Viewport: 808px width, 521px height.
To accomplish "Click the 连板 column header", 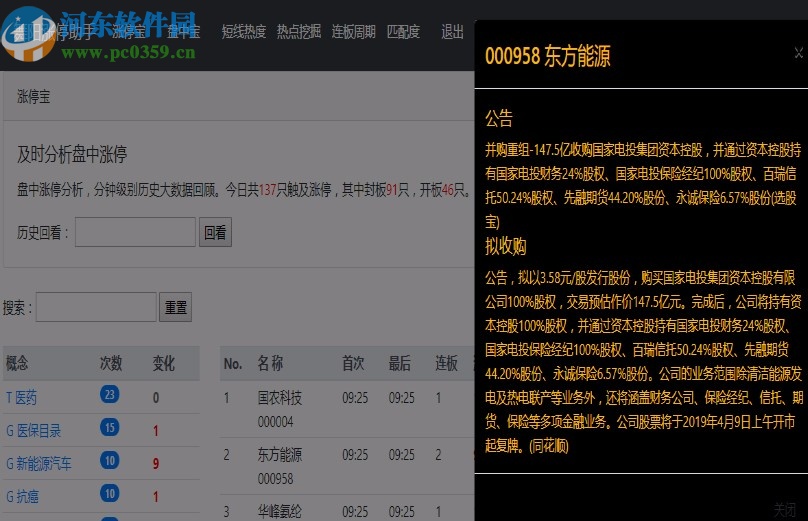I will pos(447,363).
